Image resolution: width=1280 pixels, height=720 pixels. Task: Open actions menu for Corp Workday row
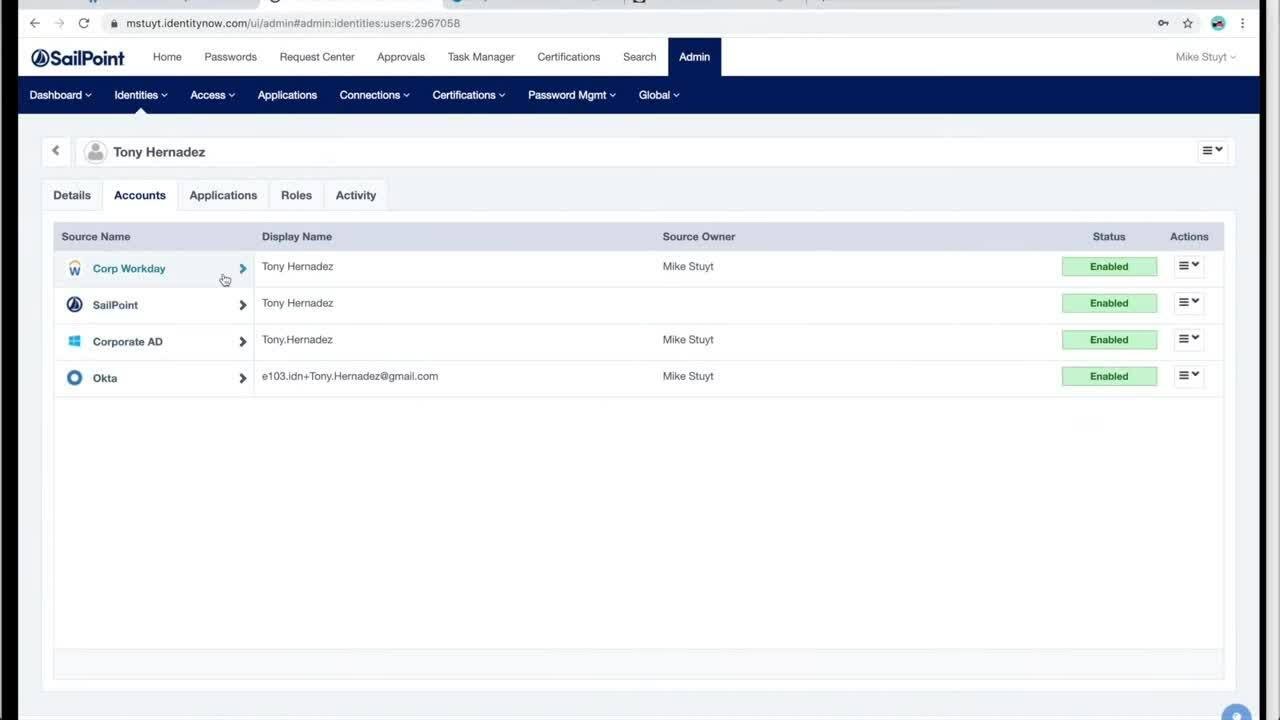coord(1188,266)
